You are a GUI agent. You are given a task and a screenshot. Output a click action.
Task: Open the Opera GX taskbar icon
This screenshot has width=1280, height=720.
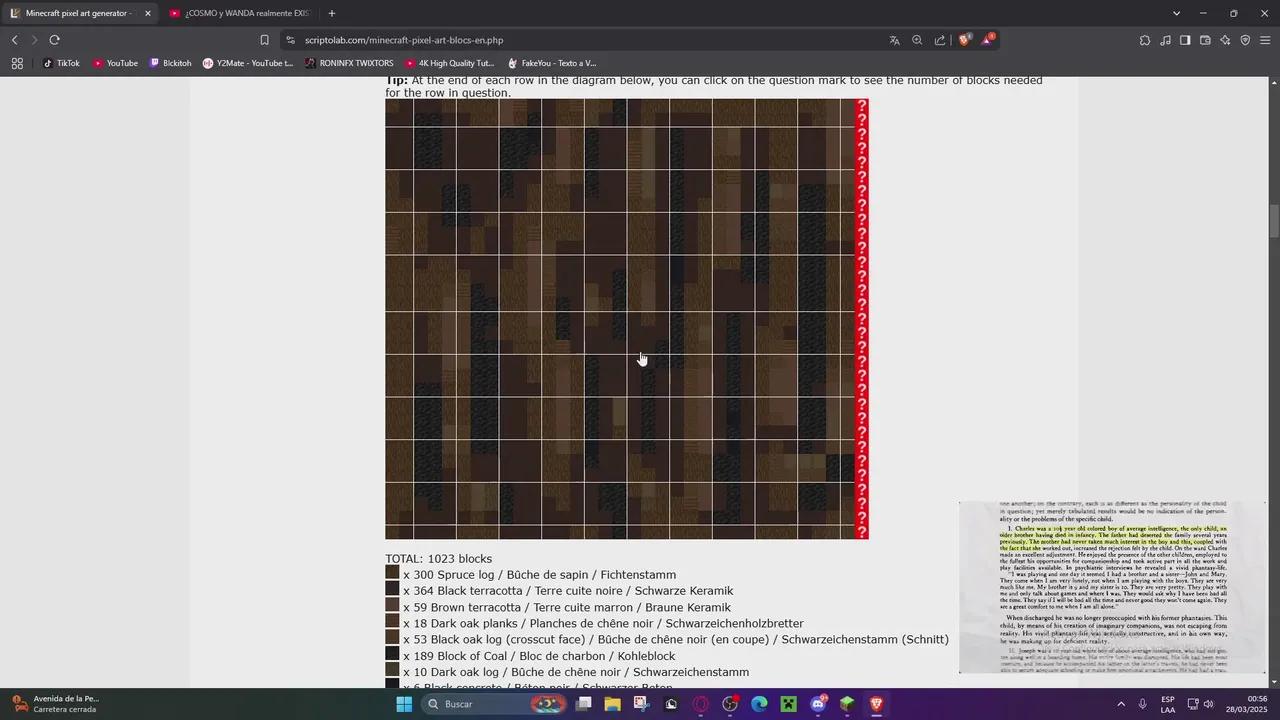point(700,704)
